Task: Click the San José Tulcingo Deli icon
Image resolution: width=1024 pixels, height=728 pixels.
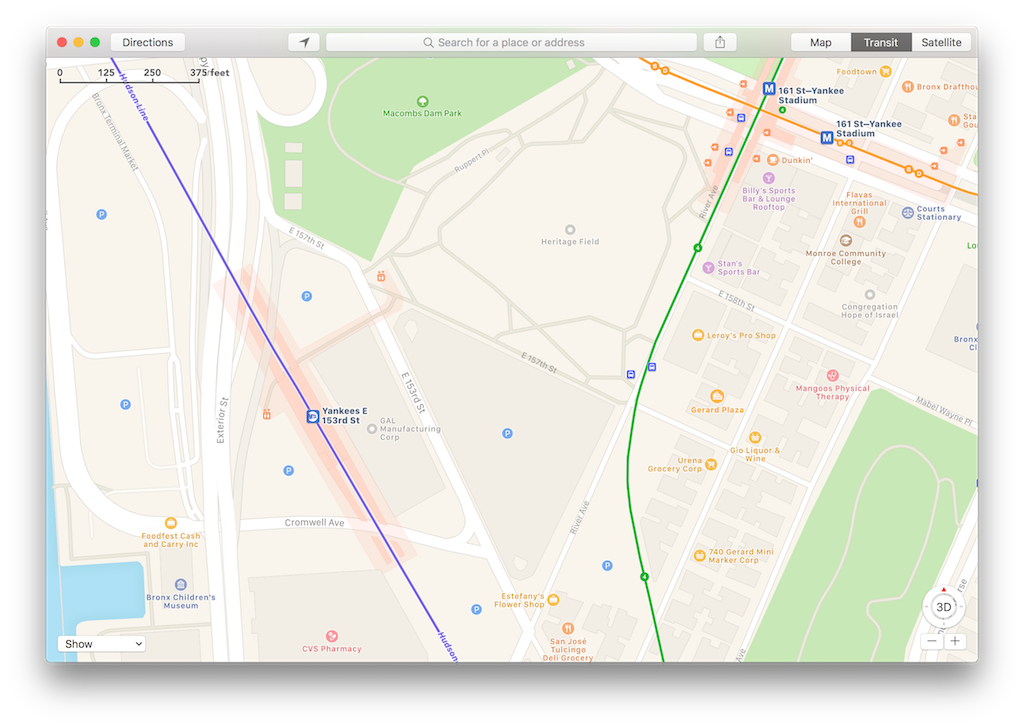Action: point(568,629)
